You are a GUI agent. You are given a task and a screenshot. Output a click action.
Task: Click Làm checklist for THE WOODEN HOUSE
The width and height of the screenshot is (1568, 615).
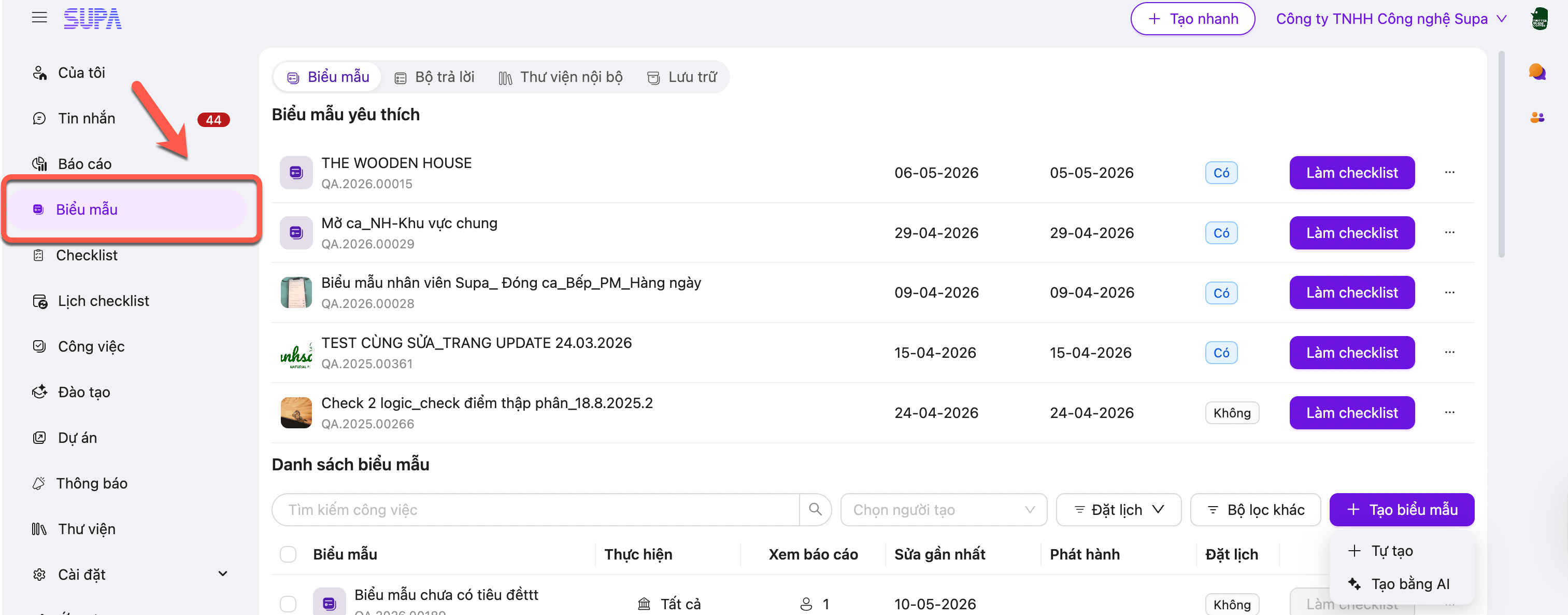(1352, 173)
